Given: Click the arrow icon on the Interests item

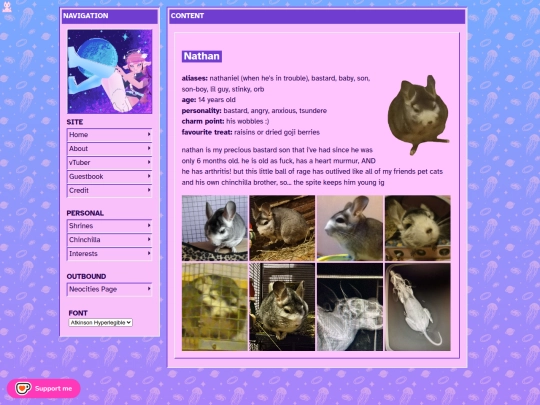Looking at the screenshot, I should [149, 253].
